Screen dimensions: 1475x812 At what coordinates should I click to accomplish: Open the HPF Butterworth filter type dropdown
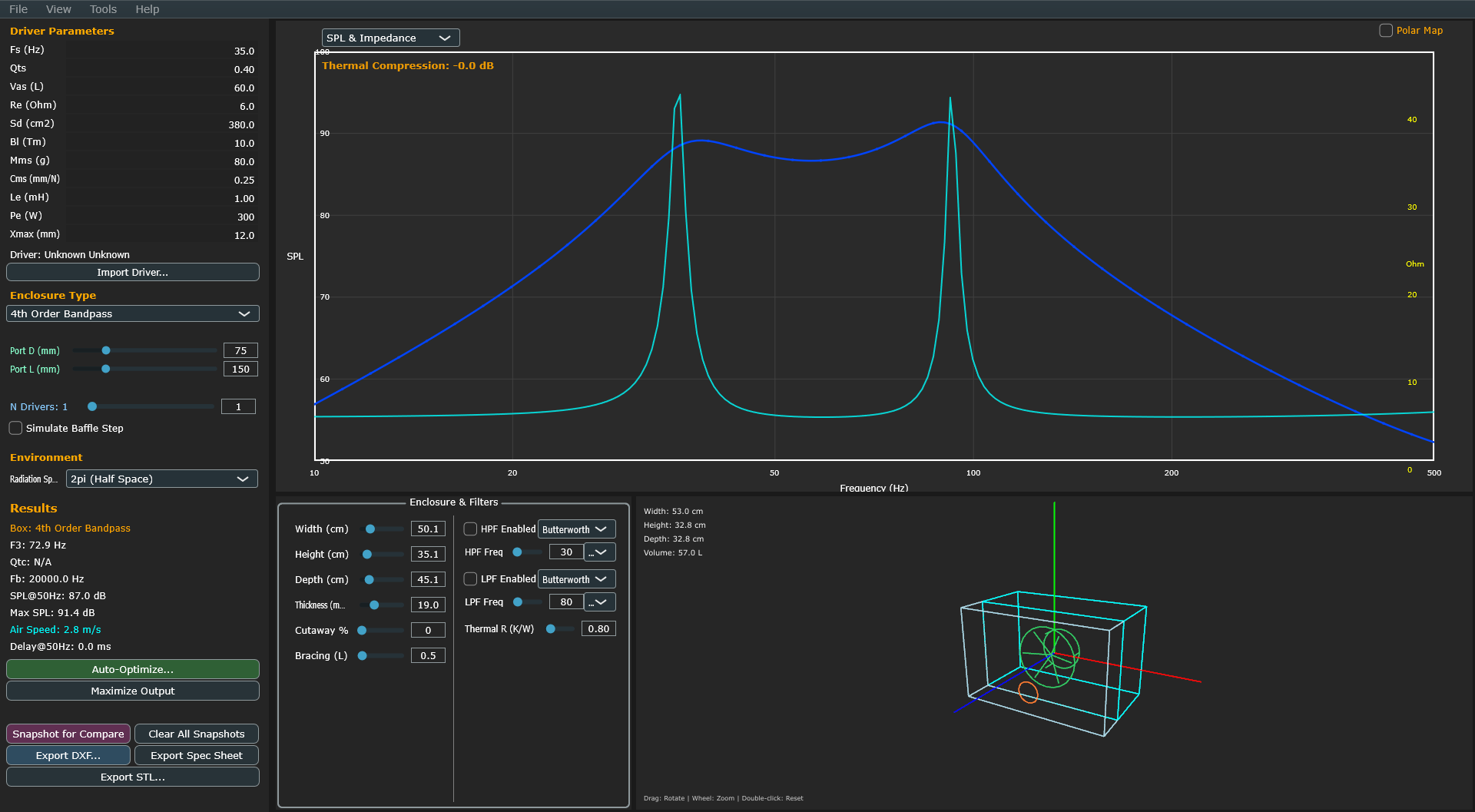coord(576,529)
